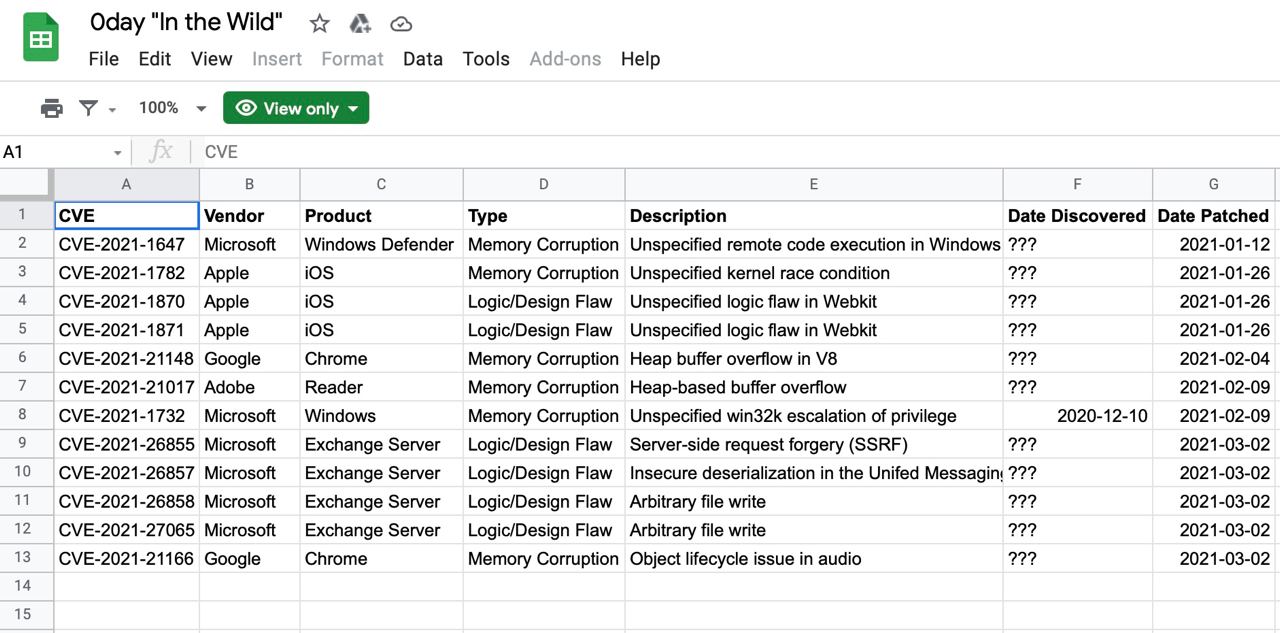
Task: Click the spreadsheet title text
Action: point(186,22)
